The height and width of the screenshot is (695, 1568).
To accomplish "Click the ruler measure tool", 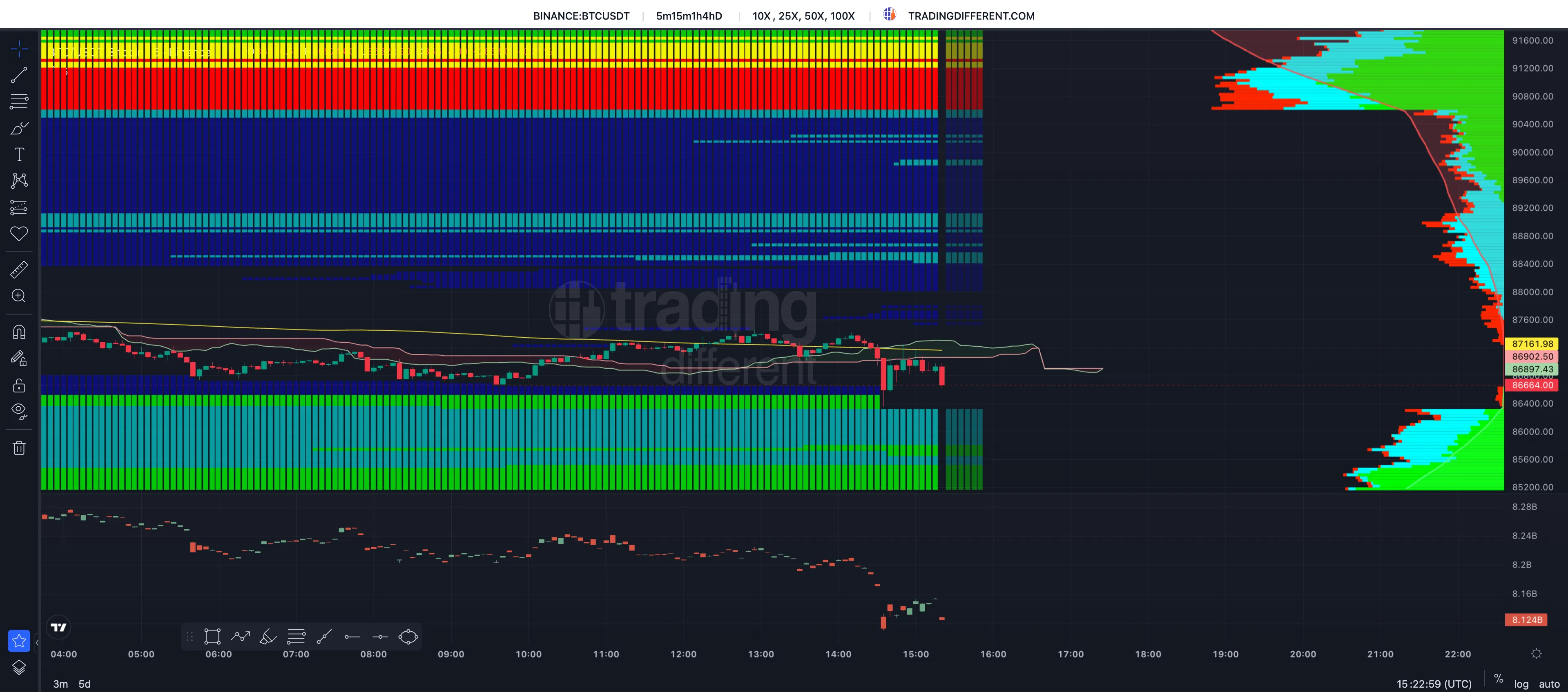I will [19, 269].
